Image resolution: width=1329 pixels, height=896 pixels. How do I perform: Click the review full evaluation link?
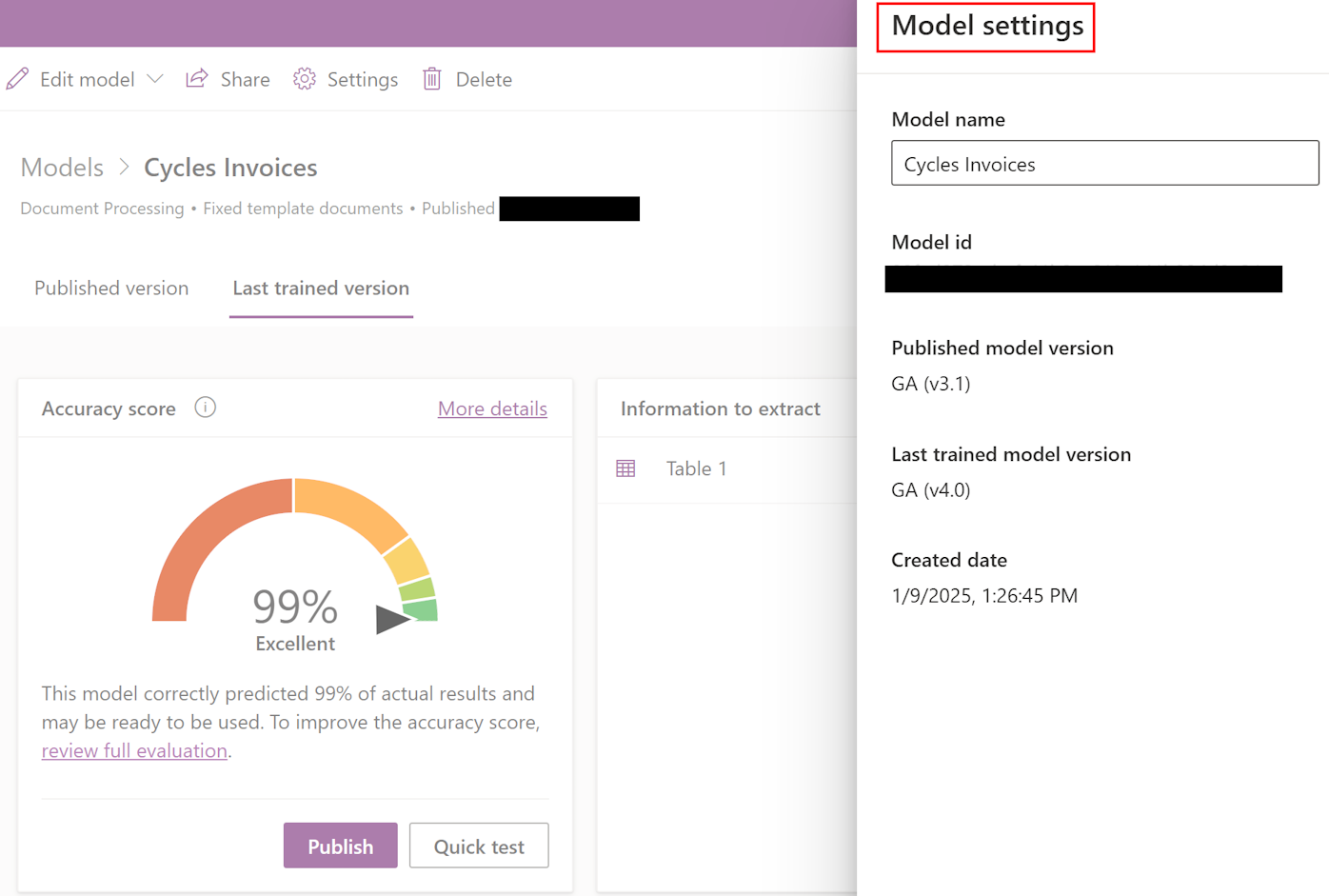(134, 750)
